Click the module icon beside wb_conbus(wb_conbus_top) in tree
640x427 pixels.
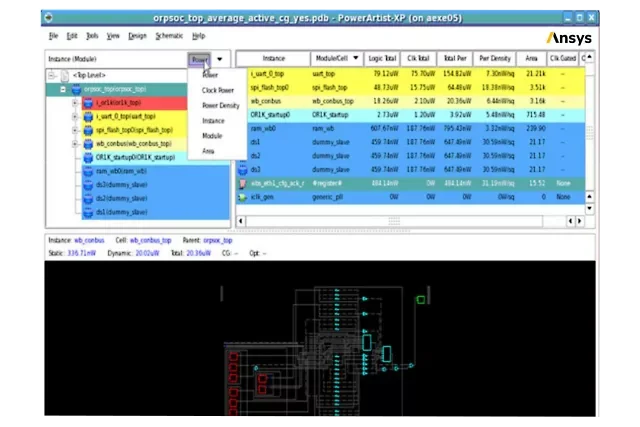click(88, 144)
